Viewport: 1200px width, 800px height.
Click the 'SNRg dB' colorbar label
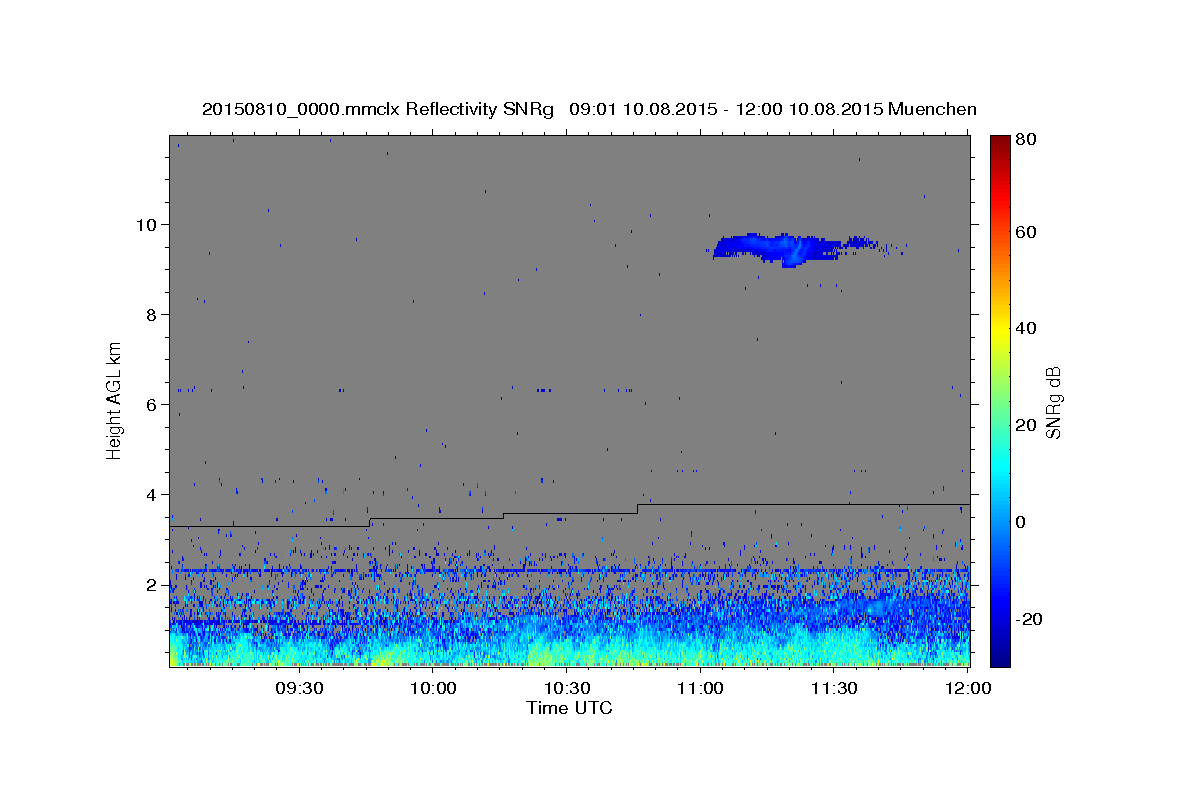tap(1053, 402)
